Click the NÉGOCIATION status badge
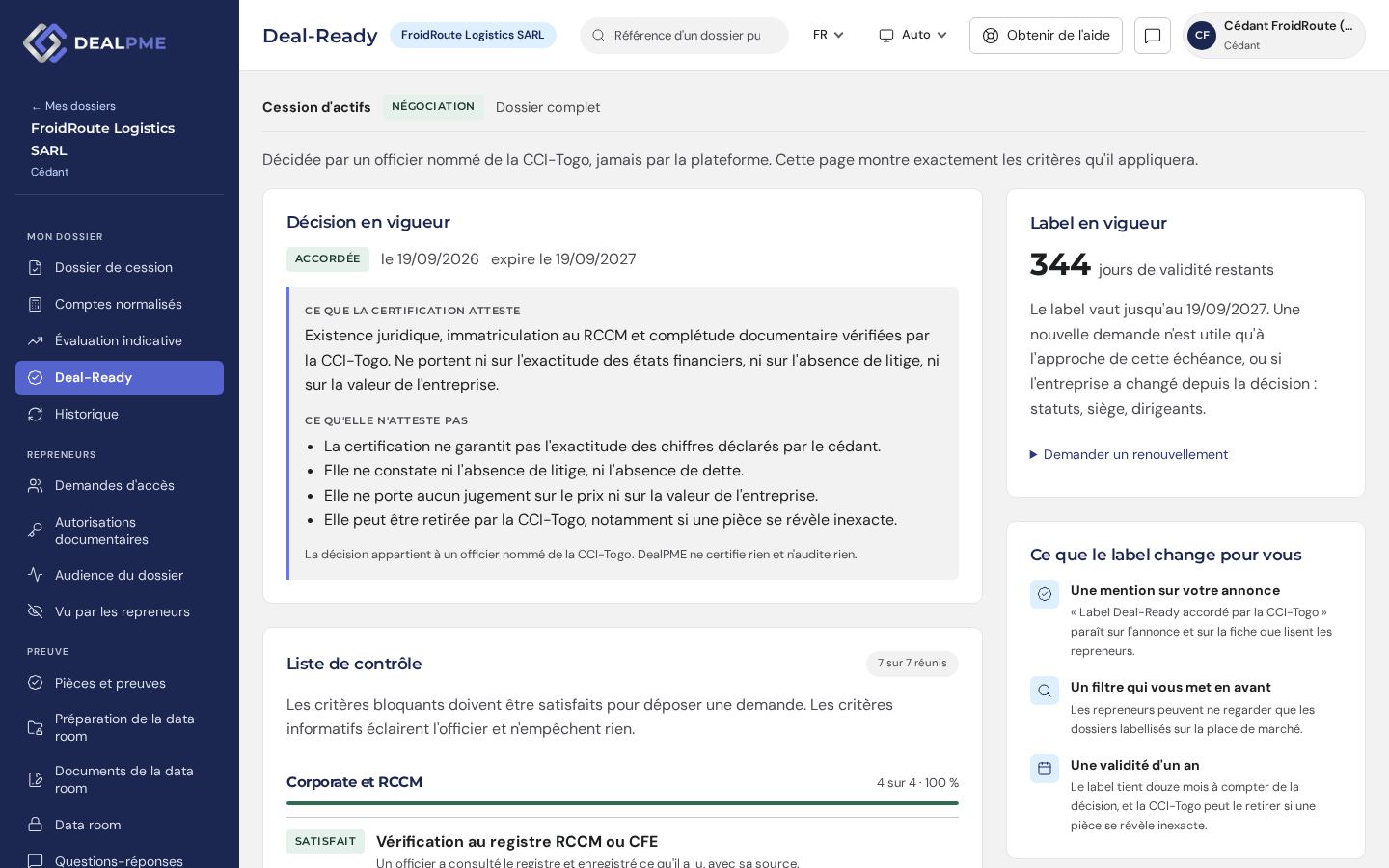Image resolution: width=1389 pixels, height=868 pixels. tap(433, 107)
